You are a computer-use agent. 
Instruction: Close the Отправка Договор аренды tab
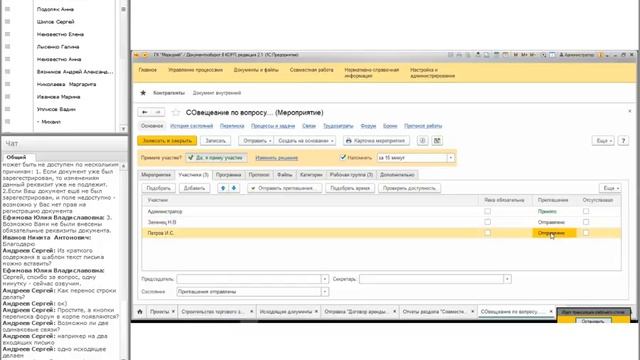point(394,311)
